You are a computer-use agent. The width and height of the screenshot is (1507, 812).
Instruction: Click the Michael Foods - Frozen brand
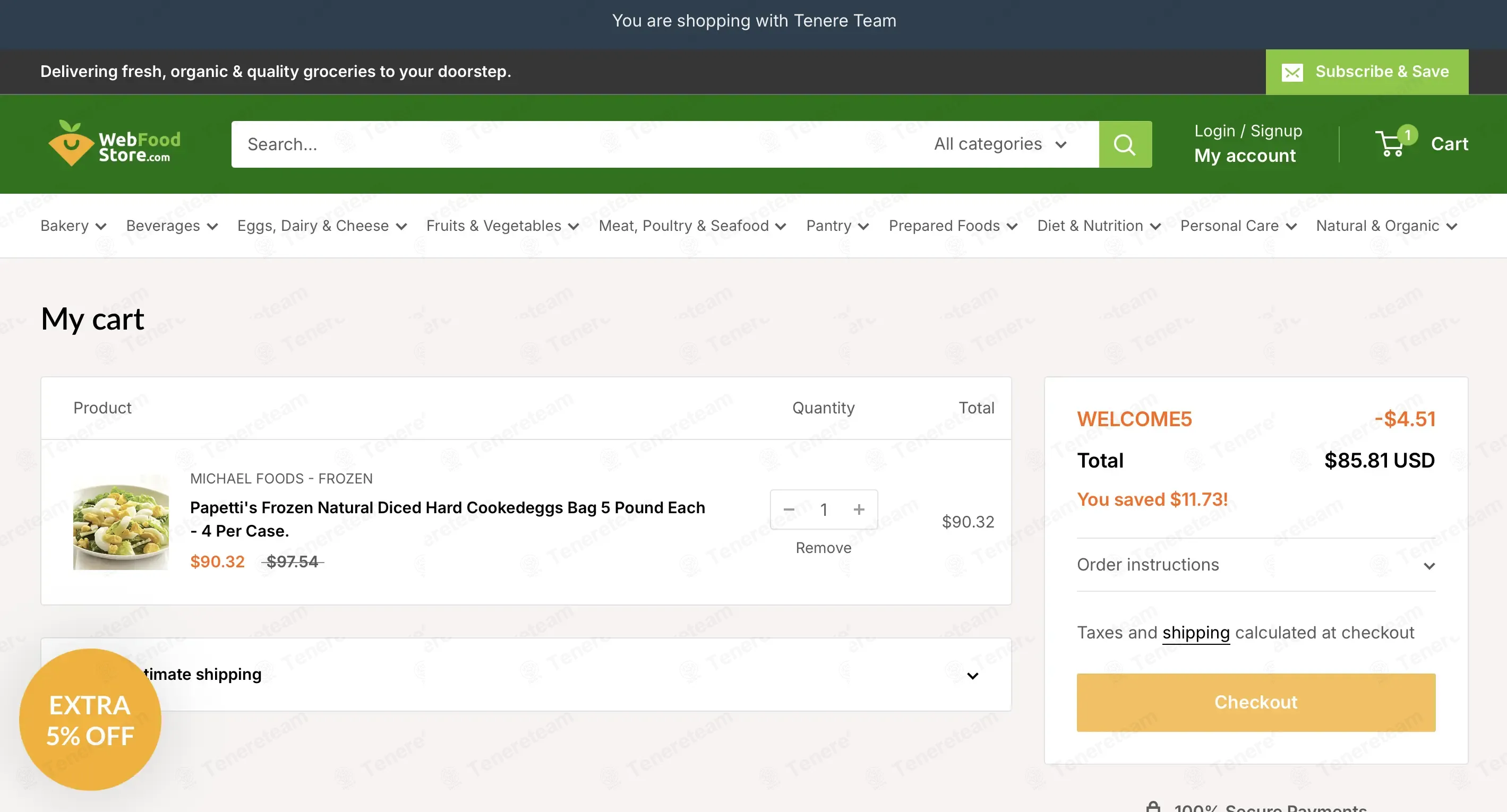281,478
